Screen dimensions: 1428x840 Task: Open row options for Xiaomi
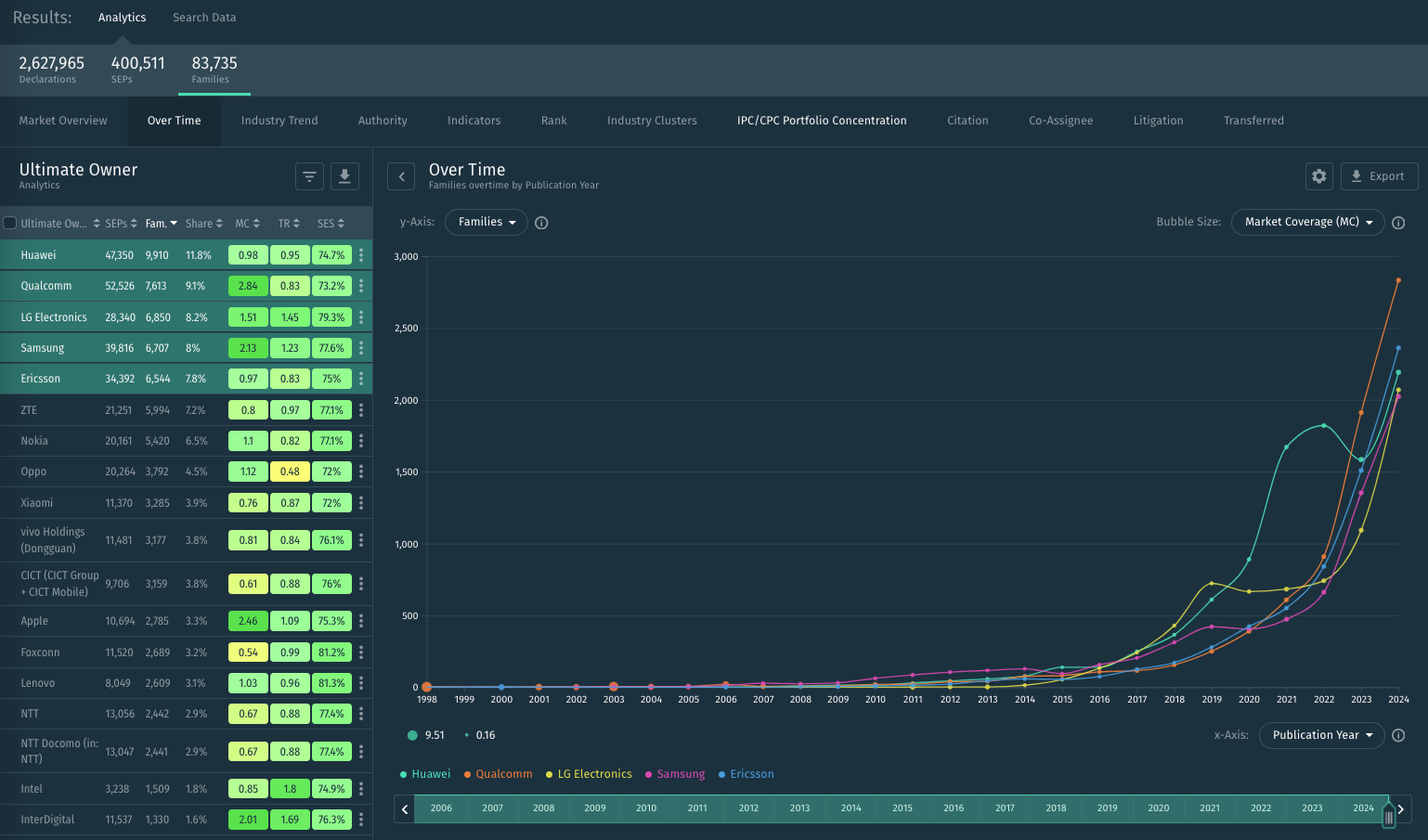point(361,503)
